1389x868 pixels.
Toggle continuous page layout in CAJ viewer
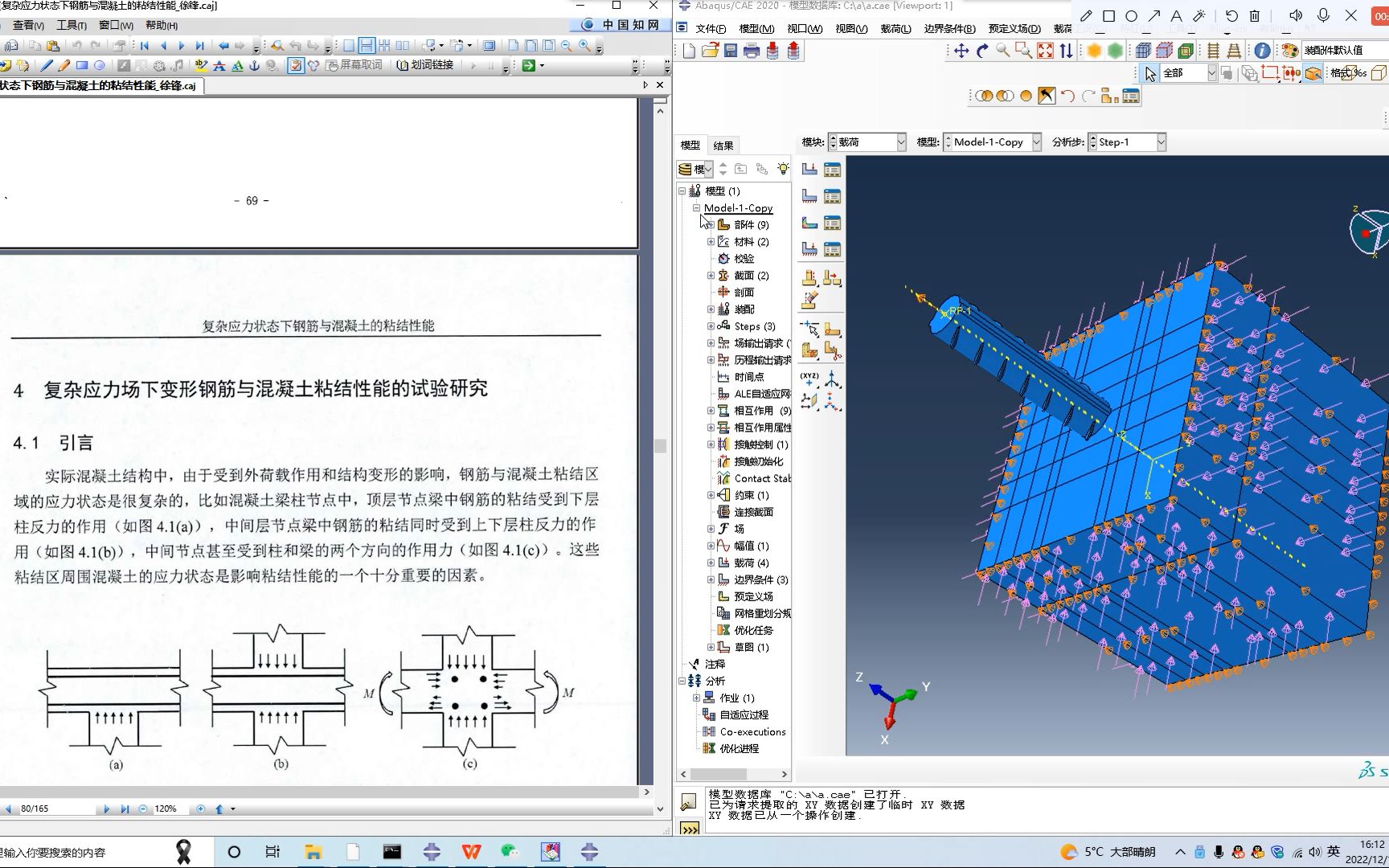(x=367, y=46)
